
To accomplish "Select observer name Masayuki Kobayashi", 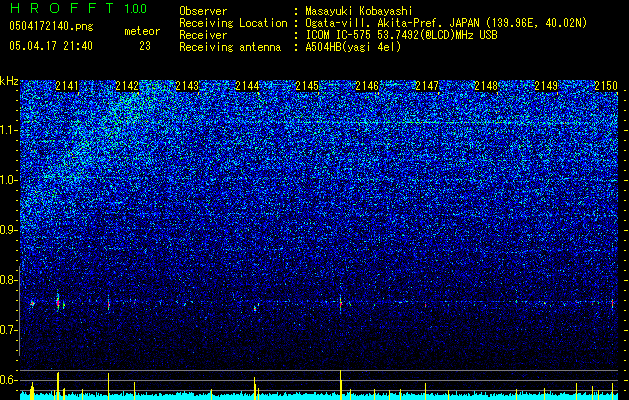I will 359,11.
